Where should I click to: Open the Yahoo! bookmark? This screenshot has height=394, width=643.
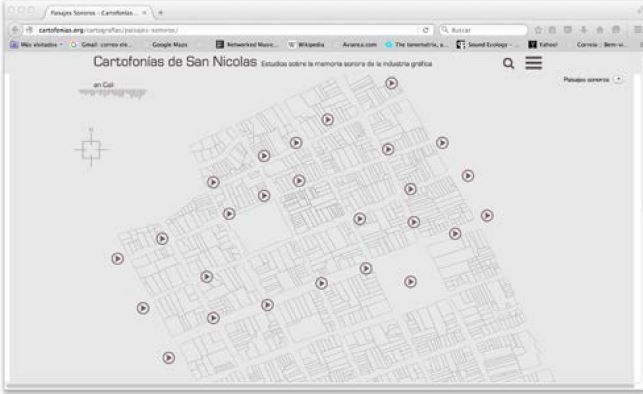[543, 45]
